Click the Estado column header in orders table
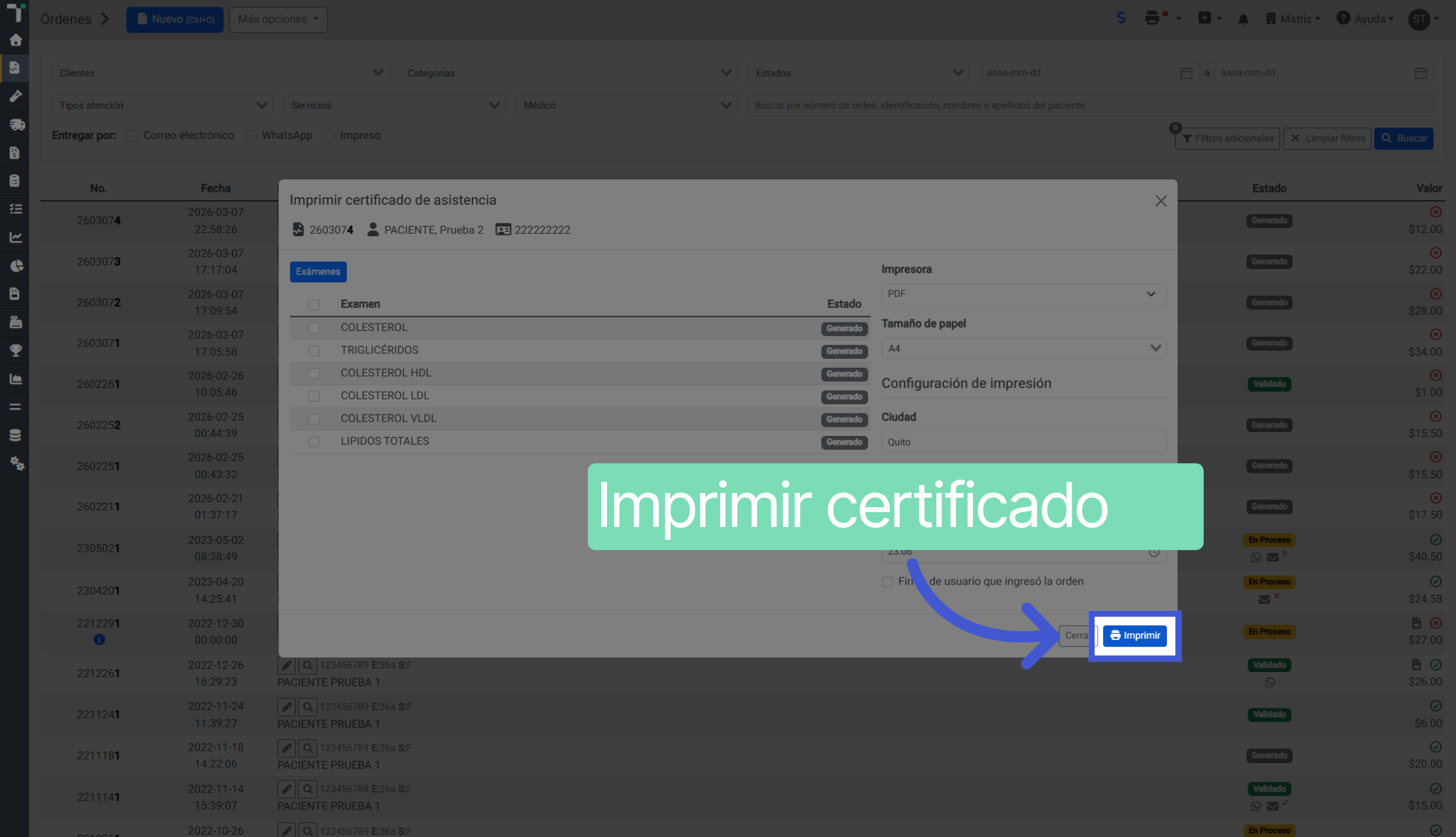The width and height of the screenshot is (1456, 837). (1269, 188)
